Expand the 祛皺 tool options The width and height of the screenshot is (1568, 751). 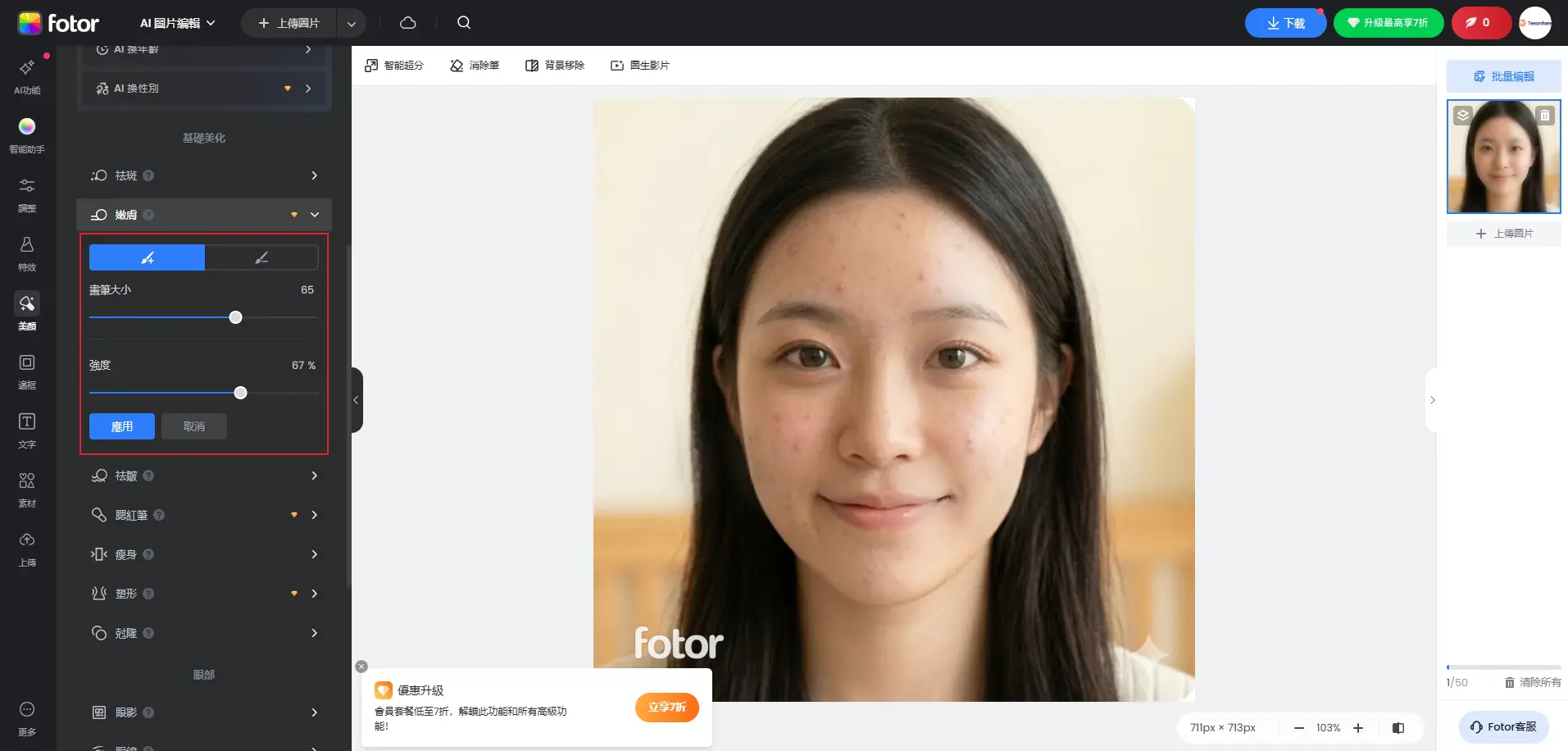click(314, 476)
